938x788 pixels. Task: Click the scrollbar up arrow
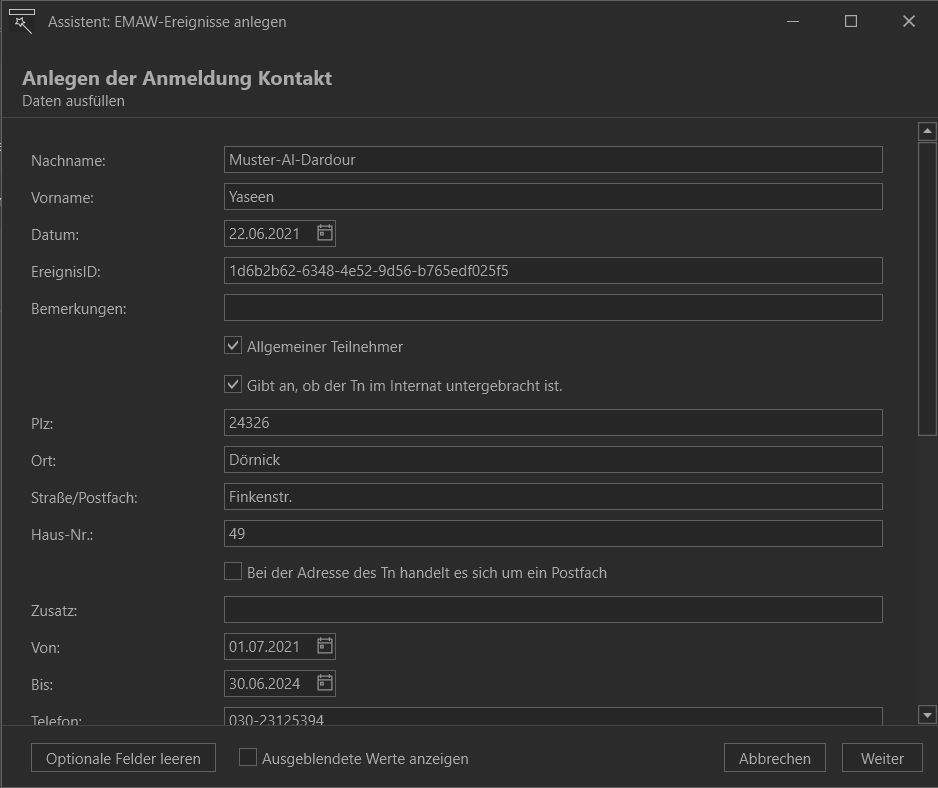click(927, 131)
